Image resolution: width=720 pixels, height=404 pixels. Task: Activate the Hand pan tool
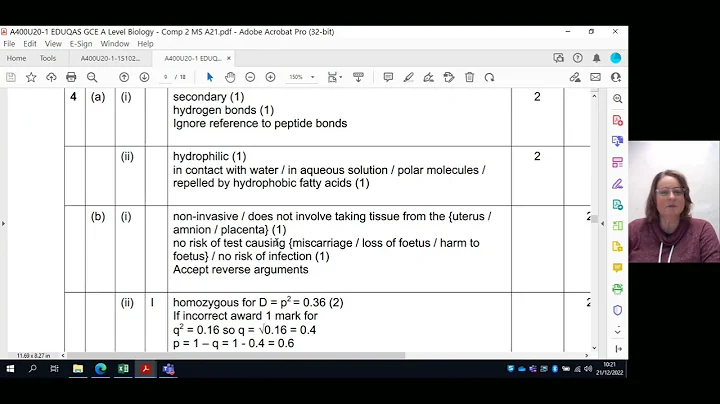coord(230,77)
